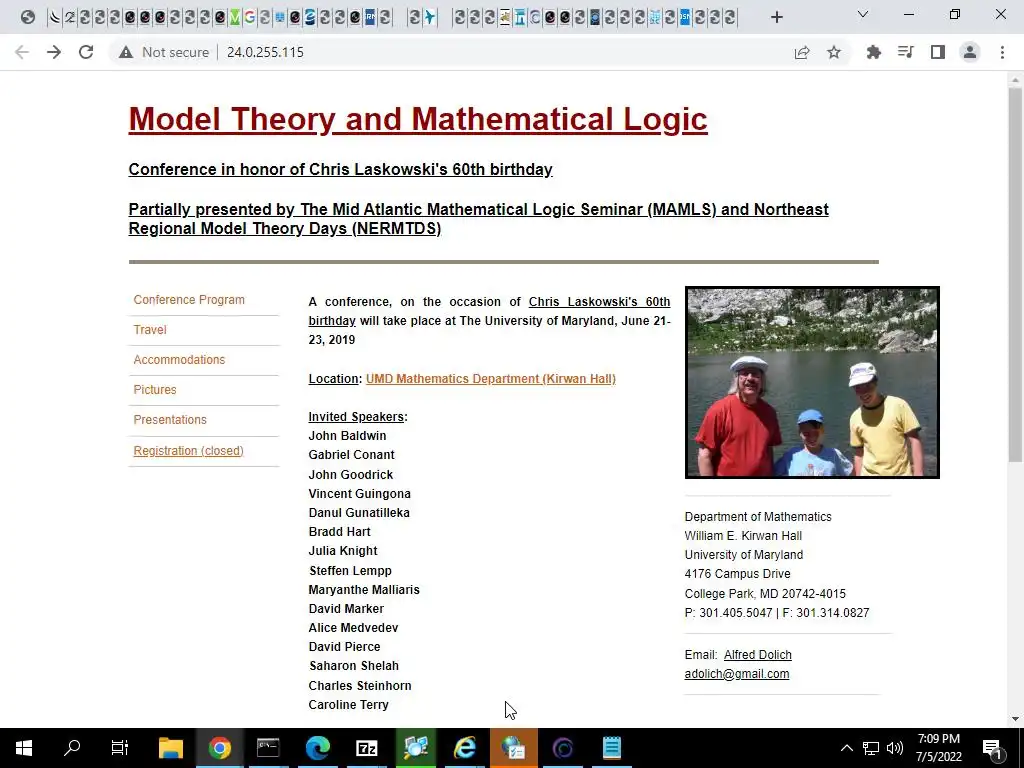Open Task View on taskbar
Image resolution: width=1024 pixels, height=768 pixels.
click(120, 748)
